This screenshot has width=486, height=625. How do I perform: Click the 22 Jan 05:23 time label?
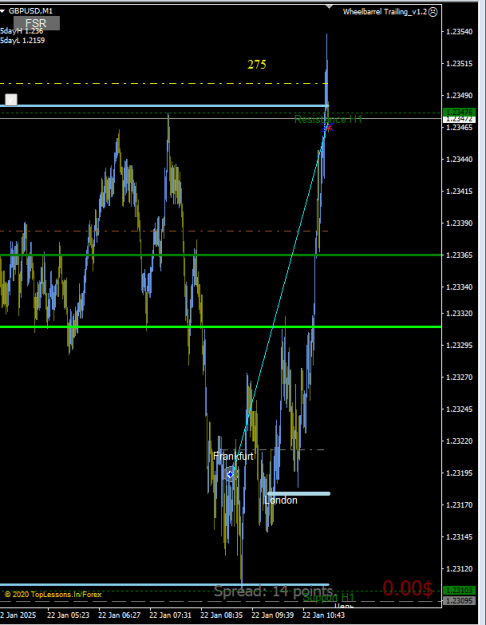(68, 615)
